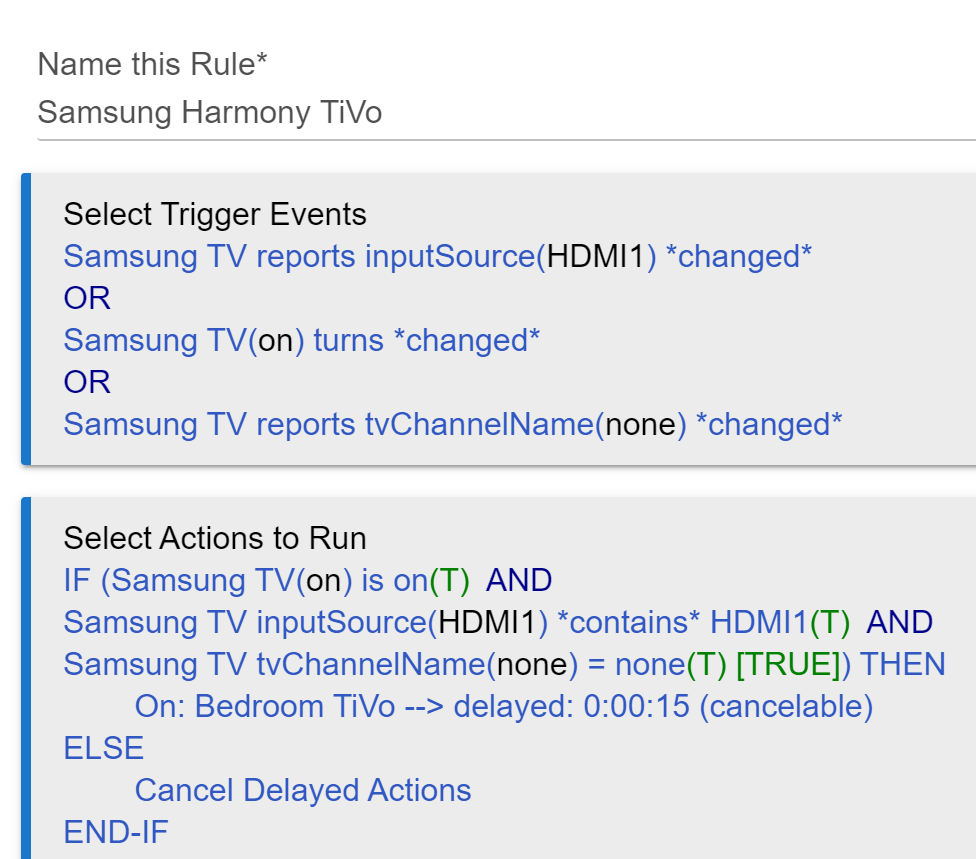The width and height of the screenshot is (976, 859).
Task: Click the AND after the is on(T) condition
Action: [519, 580]
